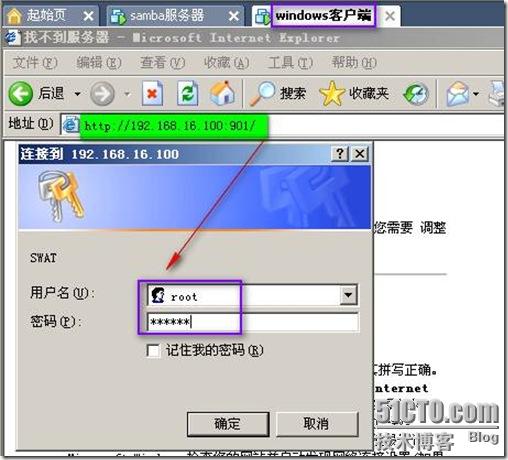This screenshot has width=508, height=460.
Task: Open the Search (搜索) magnifier button
Action: click(x=277, y=93)
